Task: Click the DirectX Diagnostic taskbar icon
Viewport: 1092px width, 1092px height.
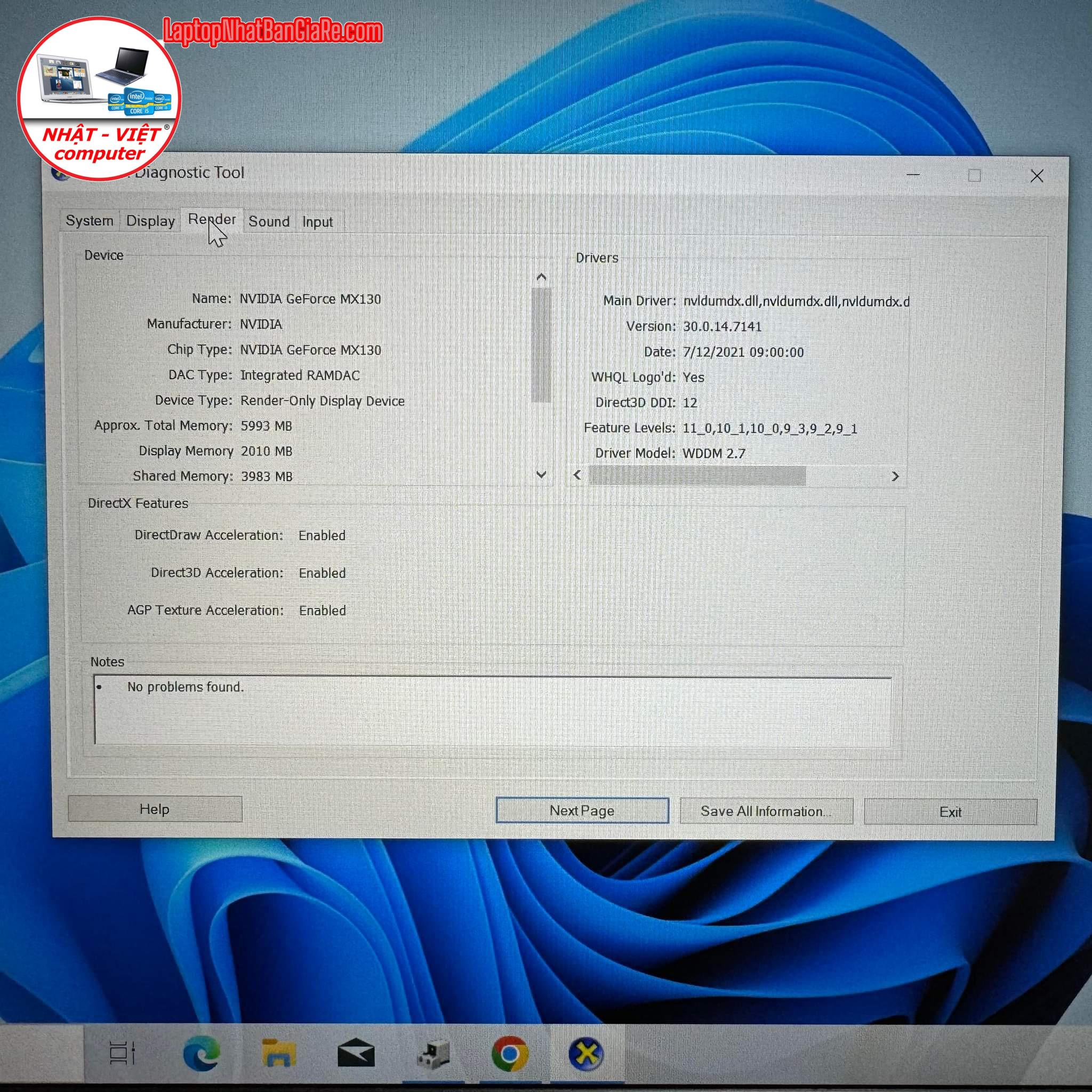Action: pyautogui.click(x=586, y=1054)
